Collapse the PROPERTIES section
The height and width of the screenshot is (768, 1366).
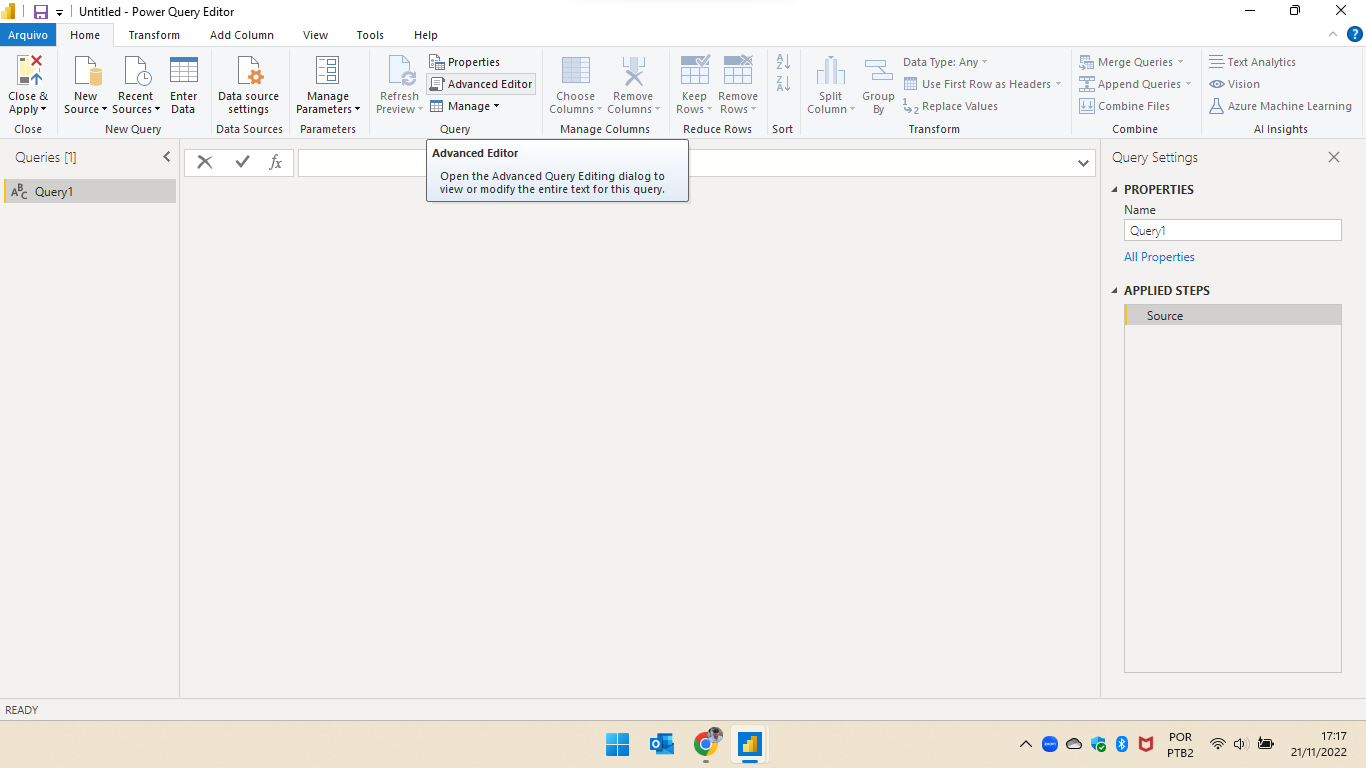[1115, 190]
